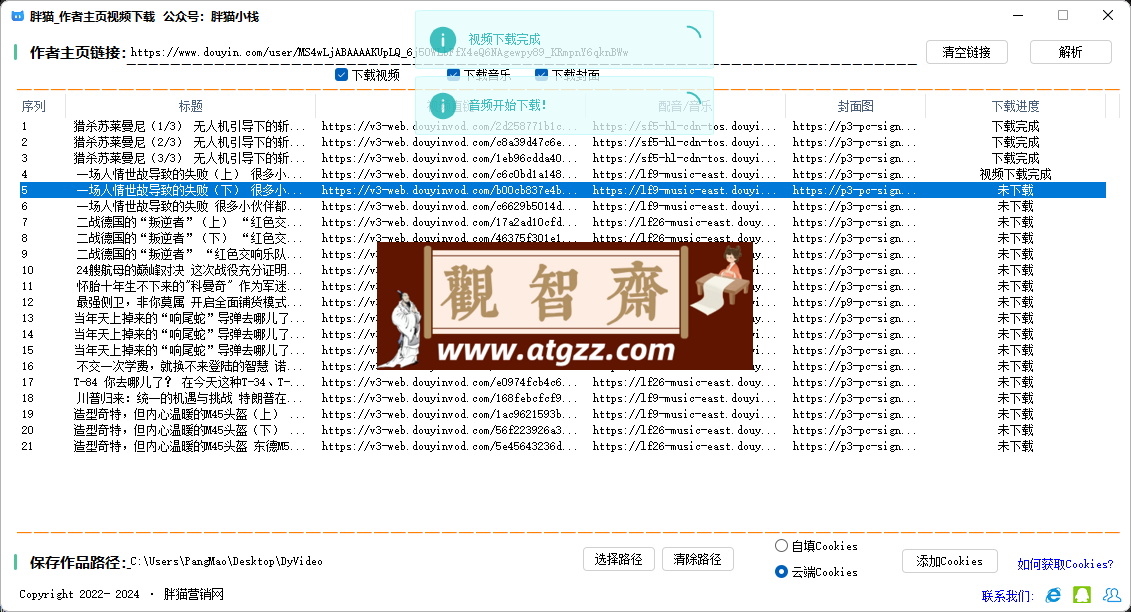Click info icon on 视频下载完成 notification
1131x612 pixels.
[x=442, y=40]
